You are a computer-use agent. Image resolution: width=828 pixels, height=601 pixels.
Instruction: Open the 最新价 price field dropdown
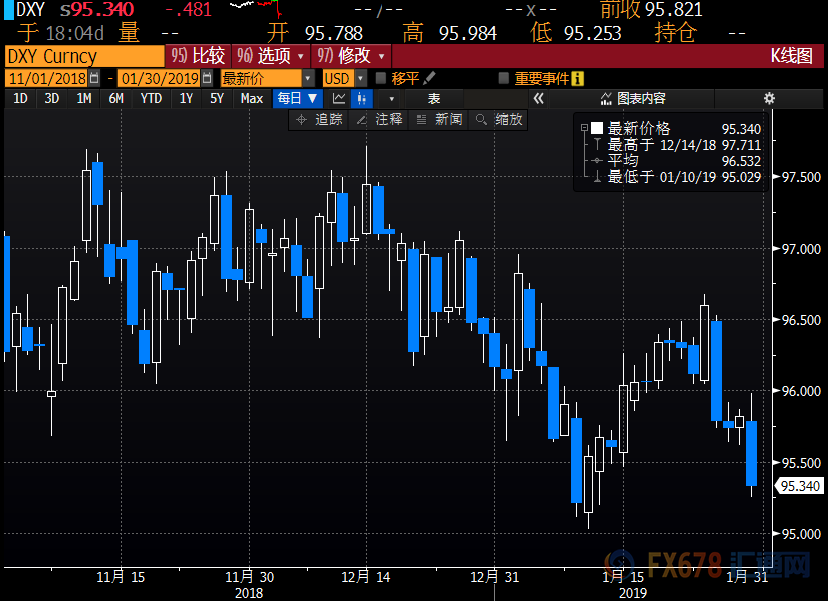click(x=308, y=78)
